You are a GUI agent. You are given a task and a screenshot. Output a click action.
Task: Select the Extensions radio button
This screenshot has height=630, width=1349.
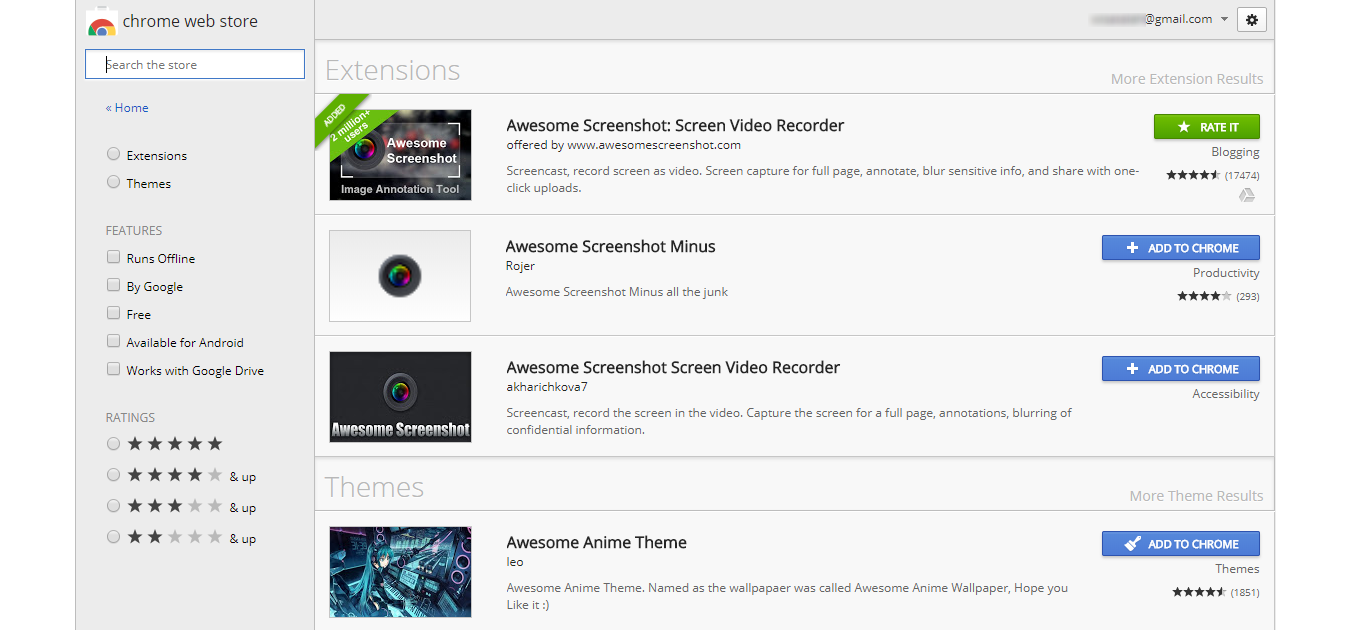113,154
